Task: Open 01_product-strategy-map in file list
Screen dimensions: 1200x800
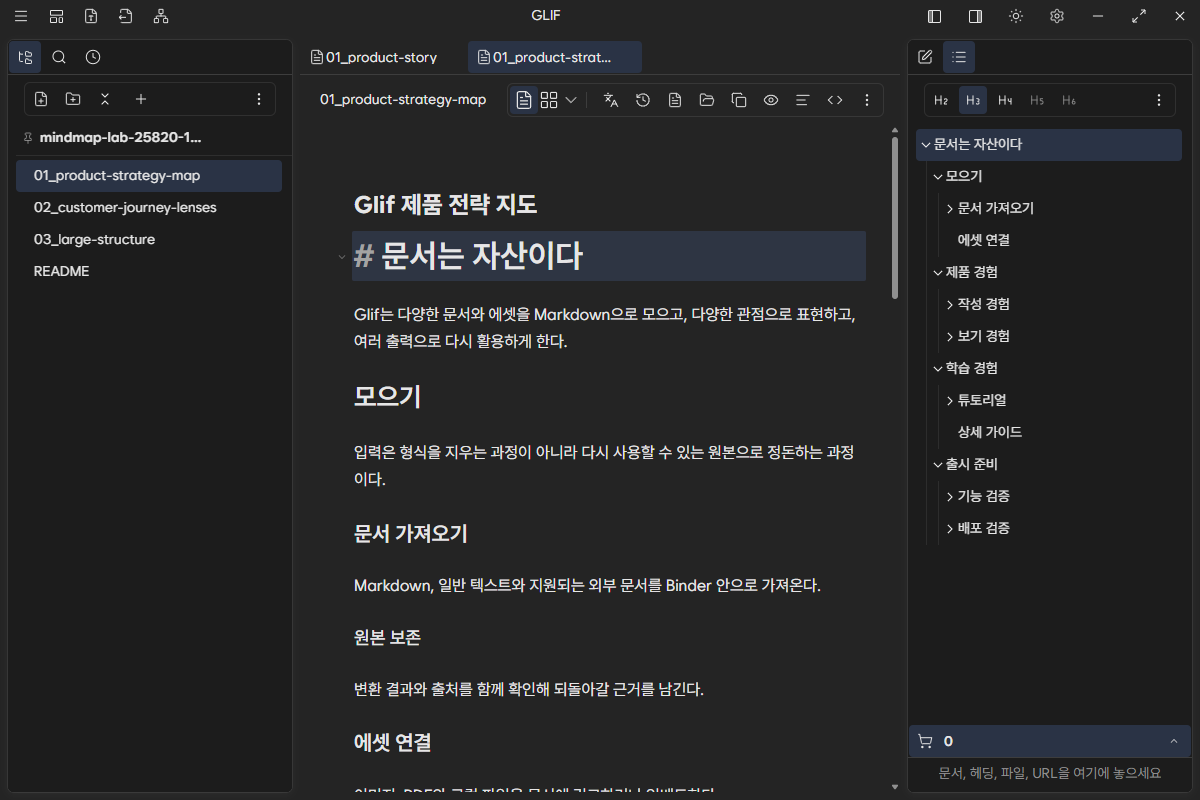Action: coord(149,175)
